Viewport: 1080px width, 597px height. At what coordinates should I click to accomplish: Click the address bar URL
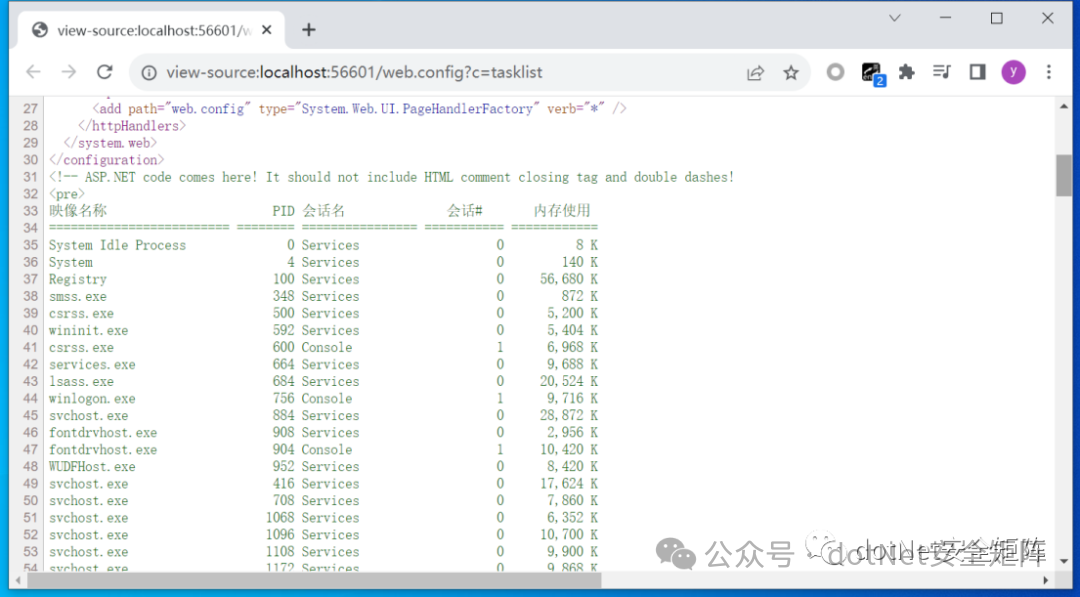point(355,72)
